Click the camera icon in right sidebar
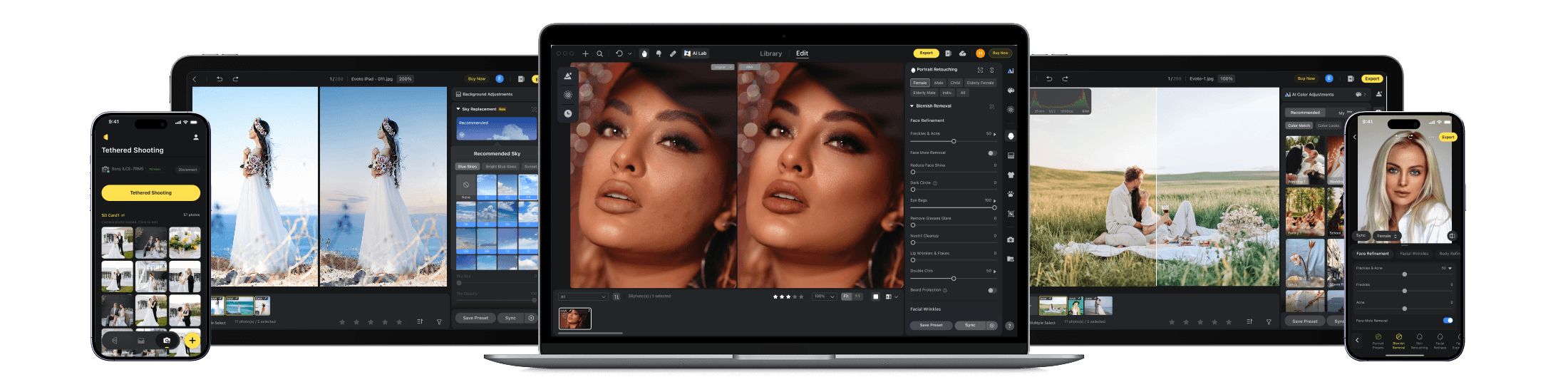1568x392 pixels. pyautogui.click(x=1011, y=239)
